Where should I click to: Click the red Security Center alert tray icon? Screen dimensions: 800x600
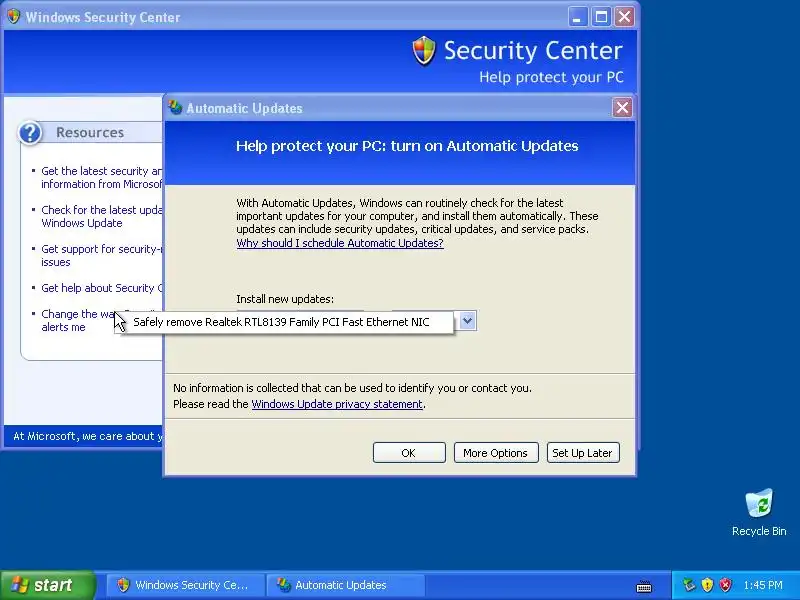[x=725, y=585]
